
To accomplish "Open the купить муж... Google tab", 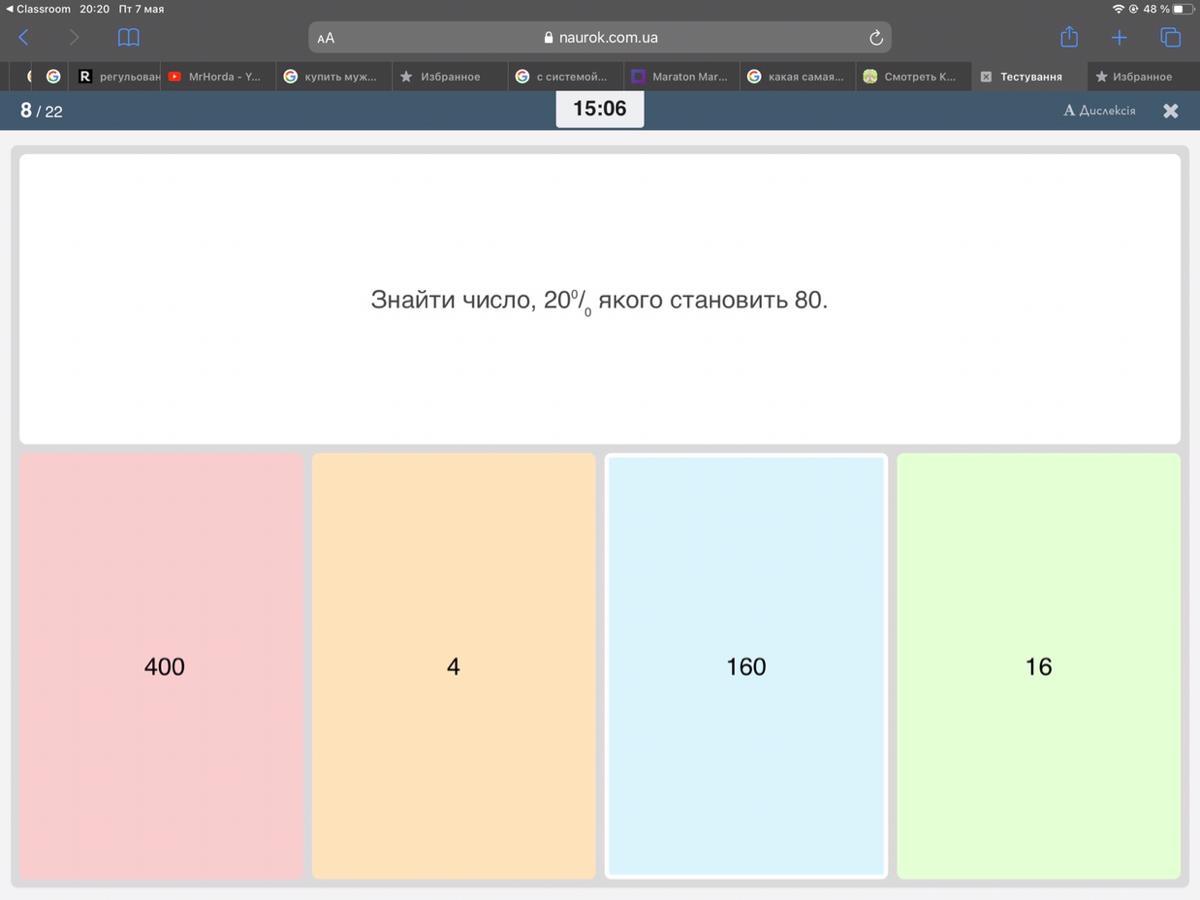I will click(333, 77).
